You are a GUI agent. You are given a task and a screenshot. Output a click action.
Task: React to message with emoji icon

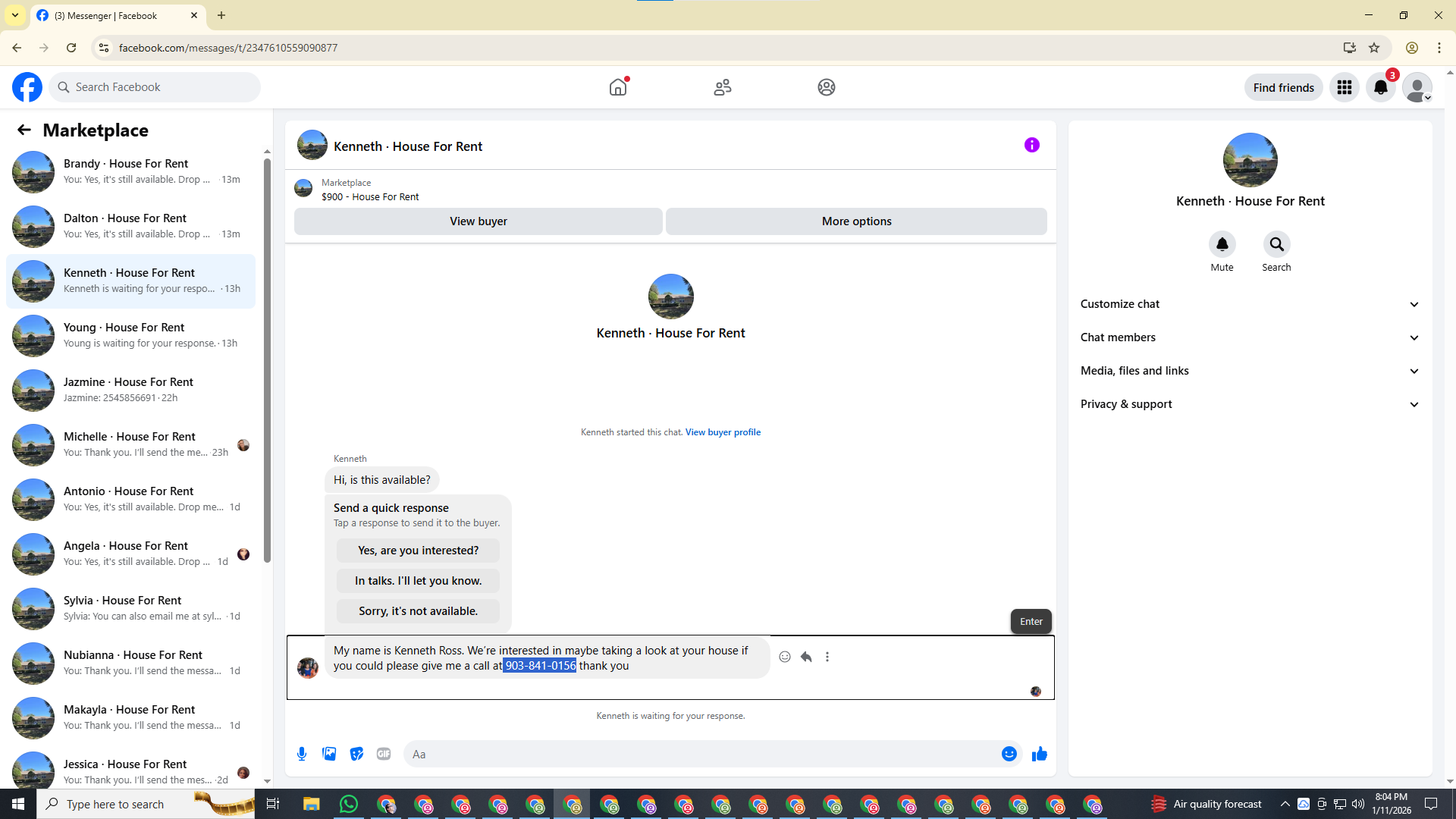coord(785,657)
